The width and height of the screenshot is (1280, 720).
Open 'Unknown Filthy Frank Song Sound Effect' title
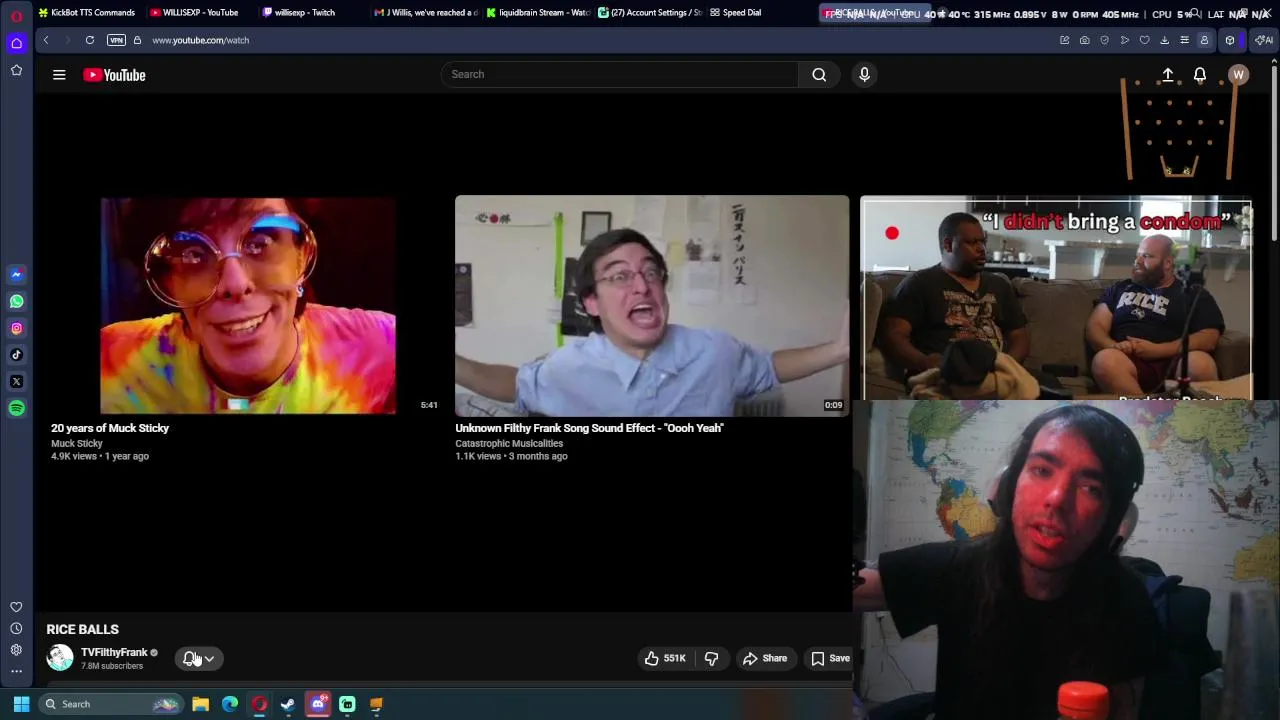(x=589, y=428)
